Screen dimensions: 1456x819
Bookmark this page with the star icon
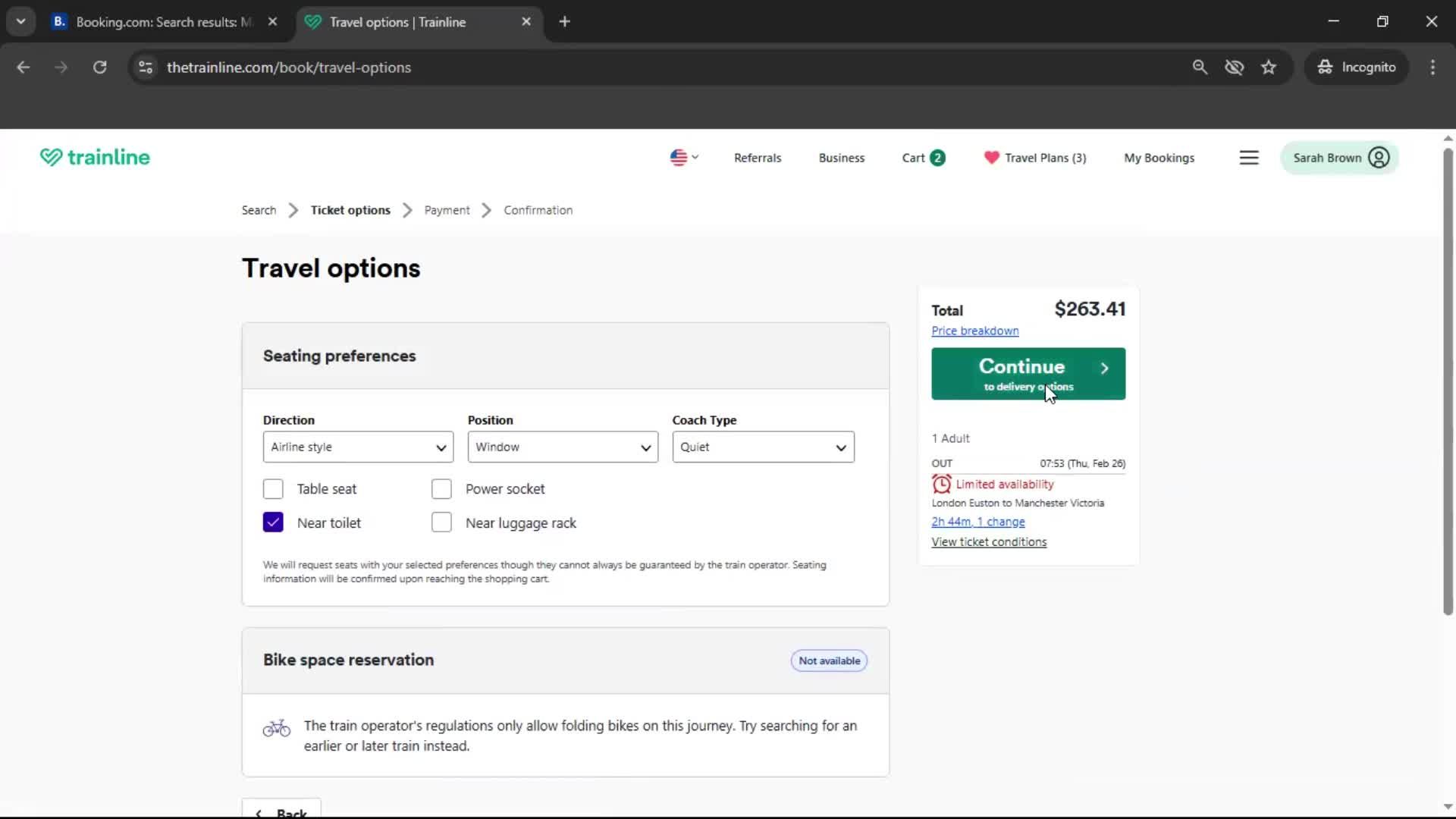click(x=1269, y=67)
